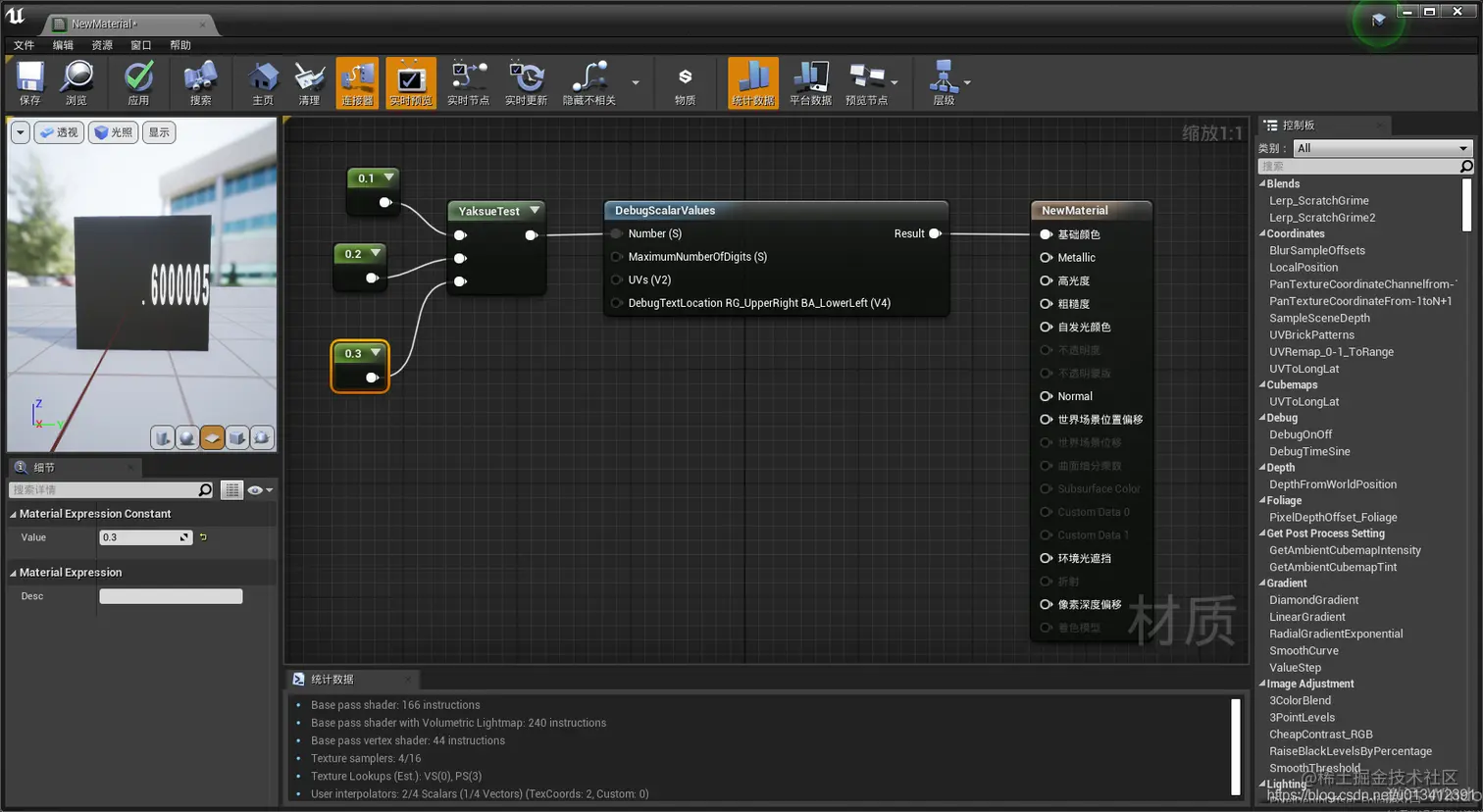Open the 类别 All category combo box
This screenshot has width=1483, height=812.
click(x=1383, y=148)
